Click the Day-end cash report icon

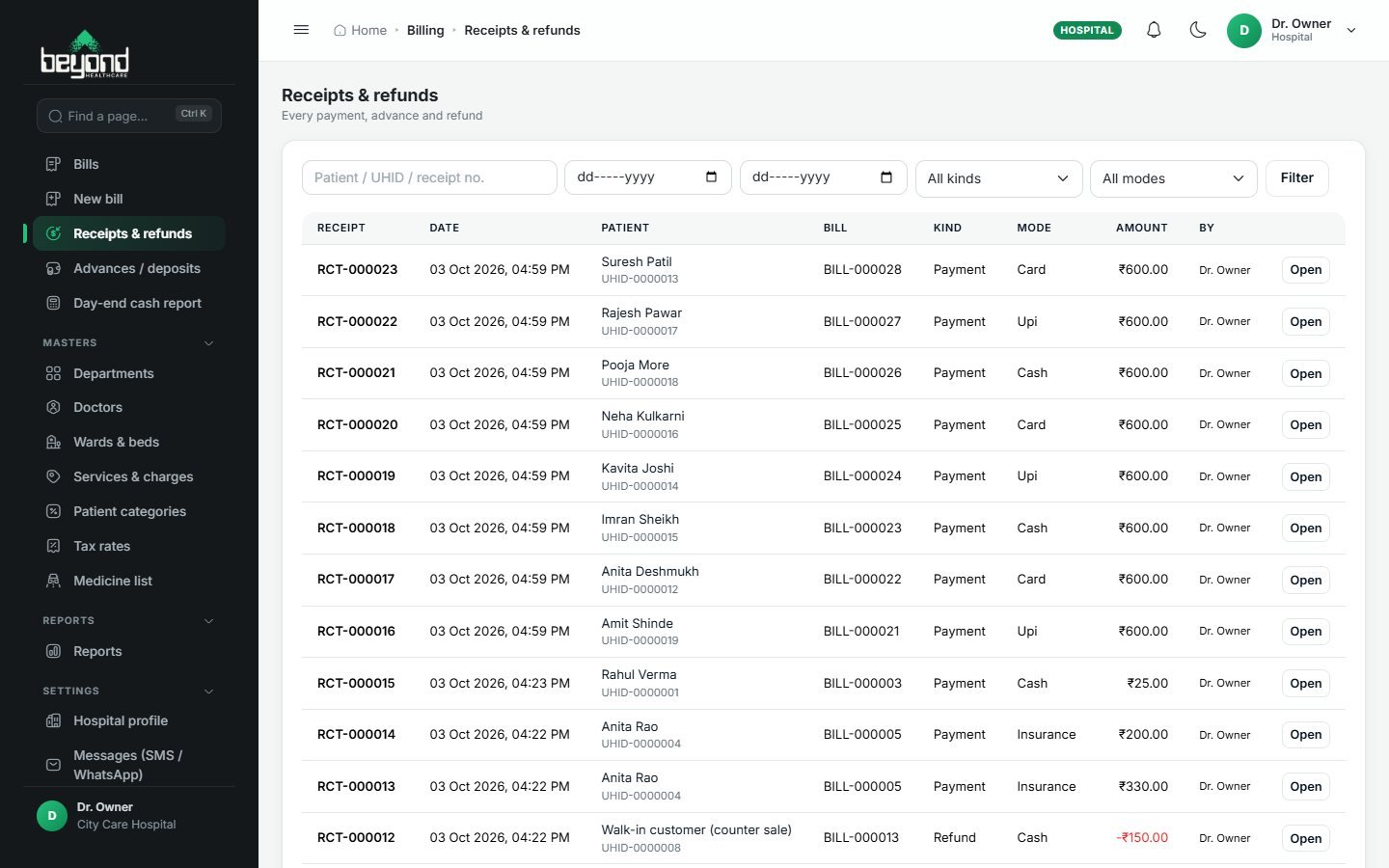click(54, 303)
